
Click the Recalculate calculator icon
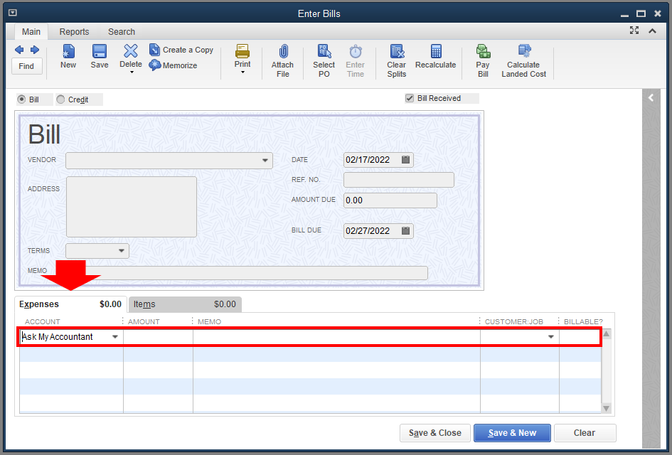pyautogui.click(x=435, y=51)
